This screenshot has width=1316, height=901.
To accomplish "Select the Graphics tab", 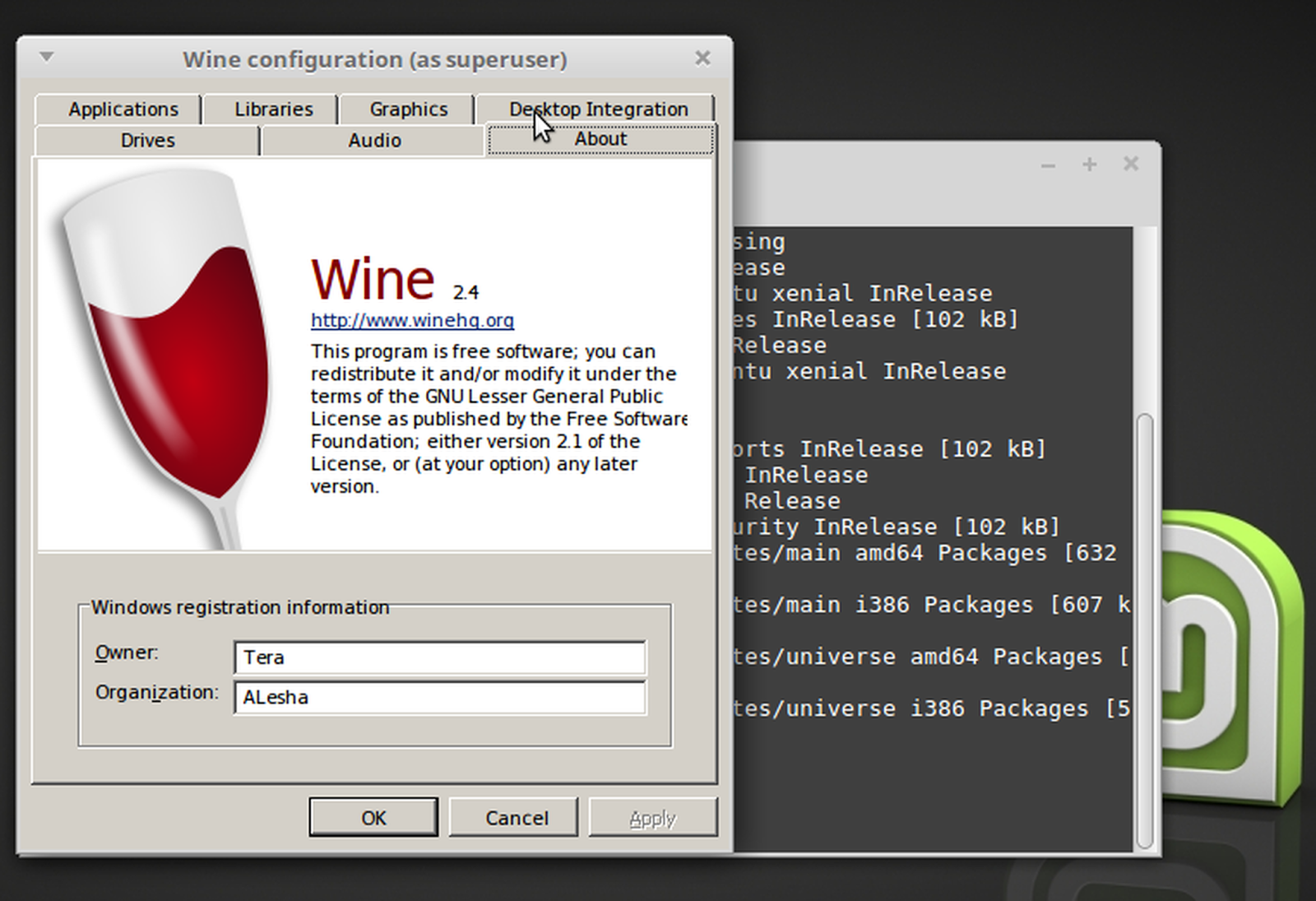I will tap(406, 109).
